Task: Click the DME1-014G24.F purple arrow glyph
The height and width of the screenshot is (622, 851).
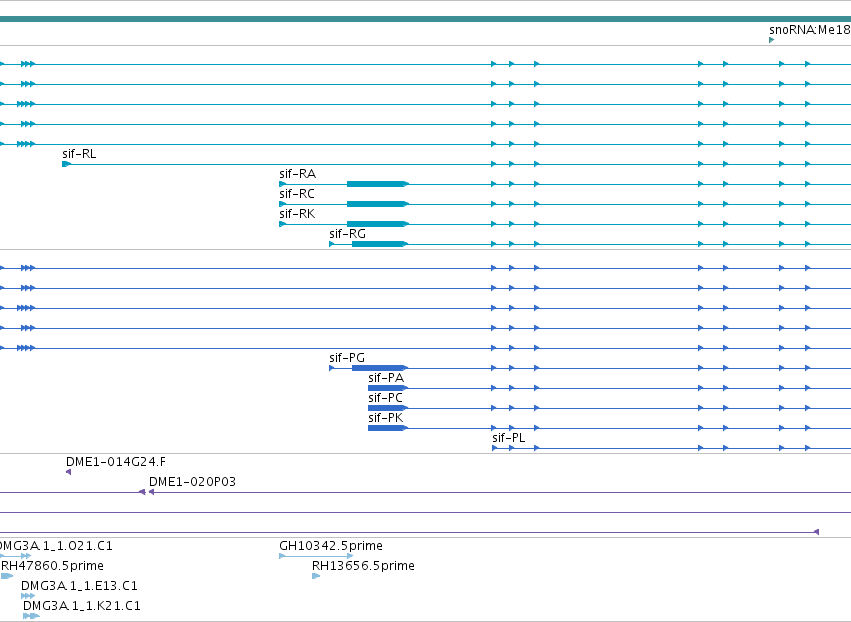Action: [x=68, y=472]
